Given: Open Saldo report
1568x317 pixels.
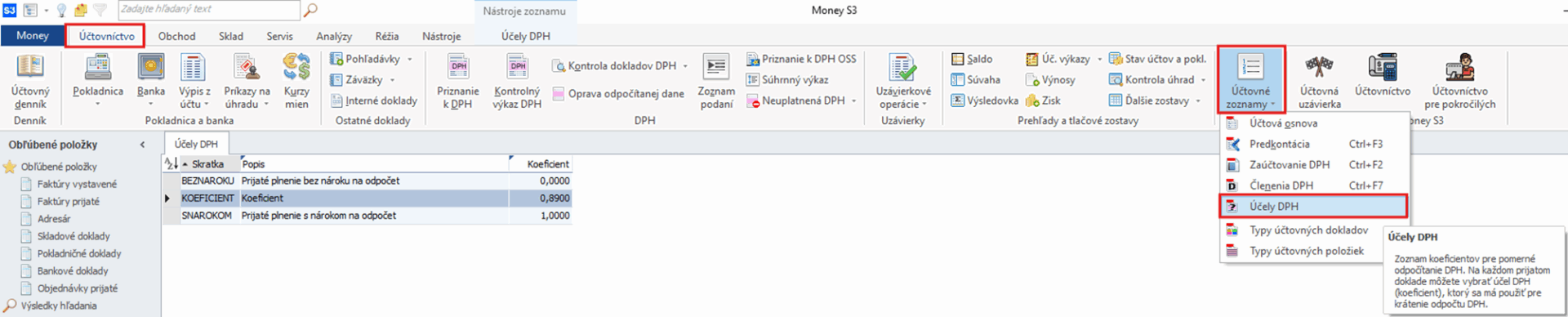Looking at the screenshot, I should [972, 59].
